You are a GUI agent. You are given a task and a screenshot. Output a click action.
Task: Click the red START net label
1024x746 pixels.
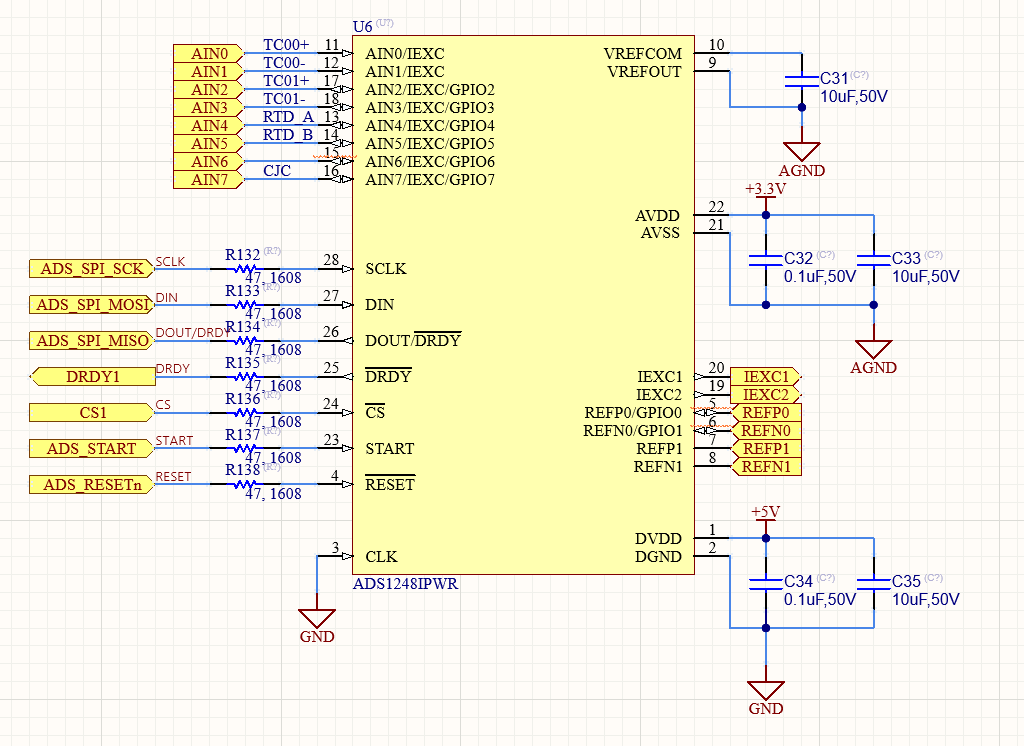[174, 441]
